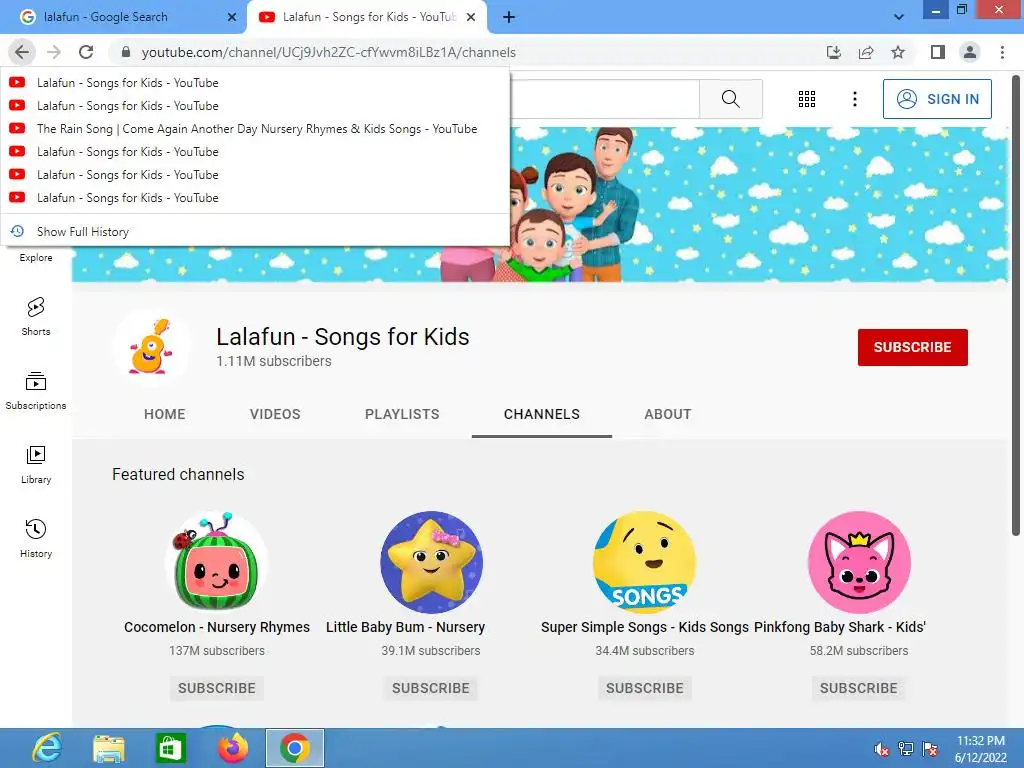Open the channel VIDEOS tab
Screen dimensions: 1024x768
tap(275, 414)
